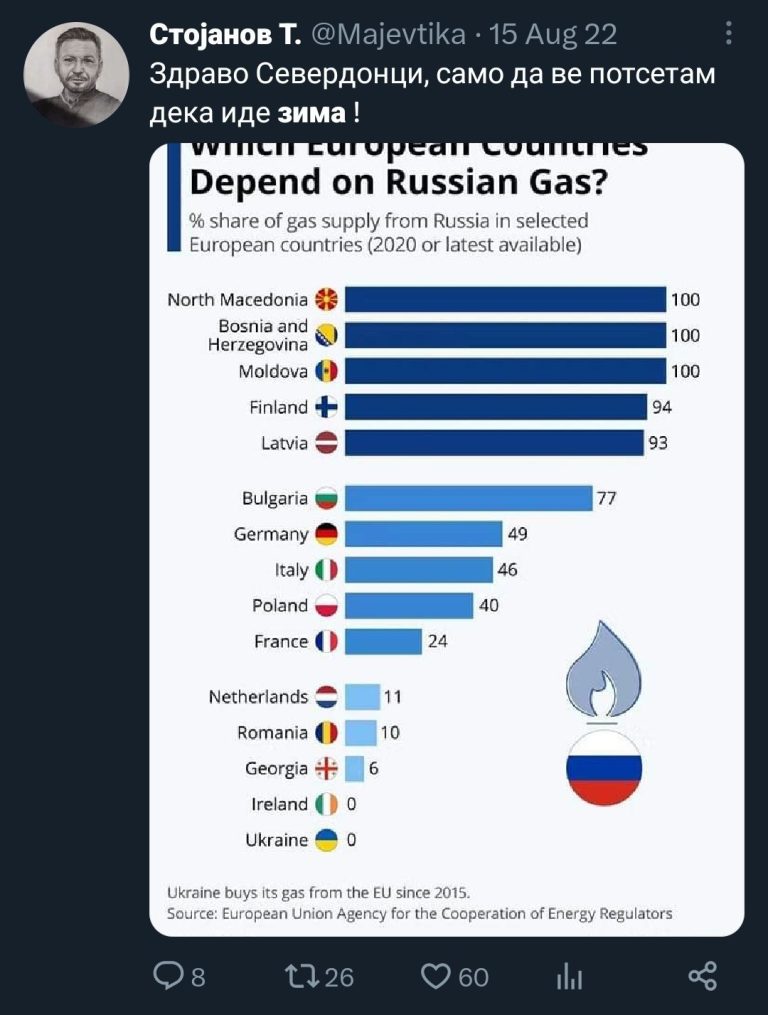Click the France 24 bar
768x1015 pixels.
tap(383, 641)
